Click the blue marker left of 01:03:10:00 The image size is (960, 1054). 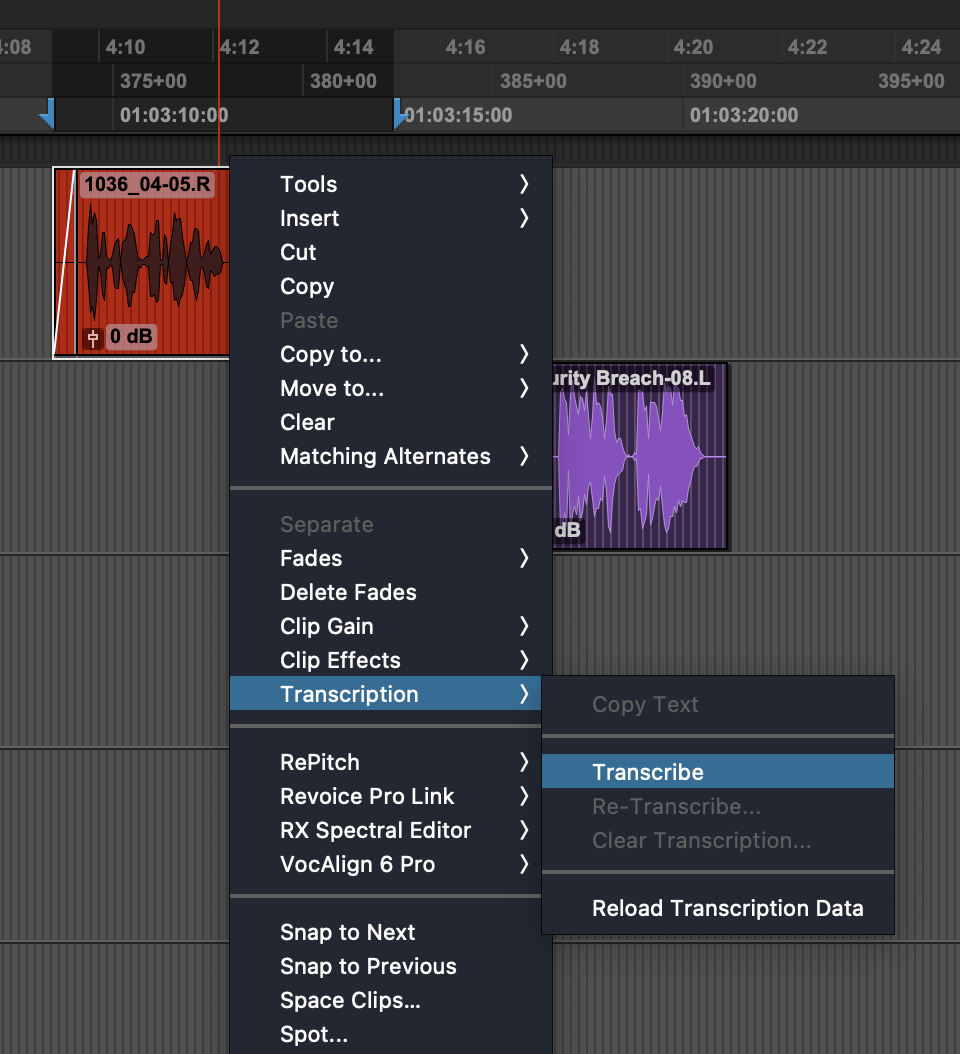point(47,114)
